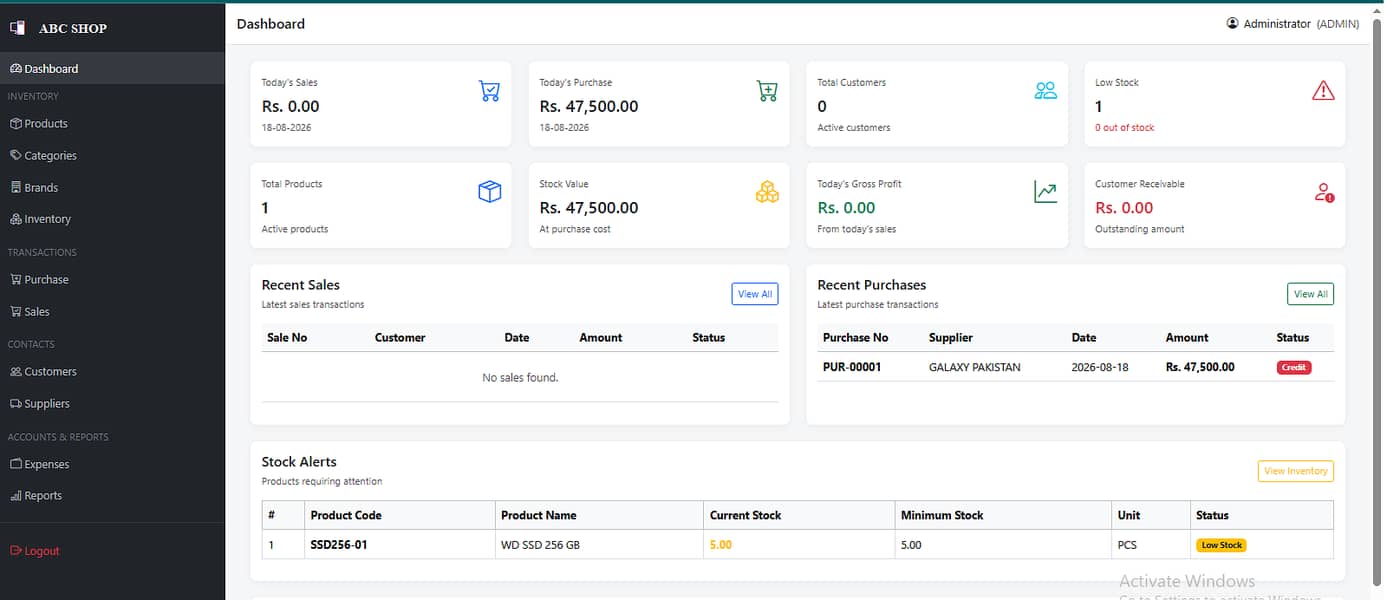The image size is (1387, 600).
Task: Click the '0 out of stock' red text
Action: coord(1125,128)
